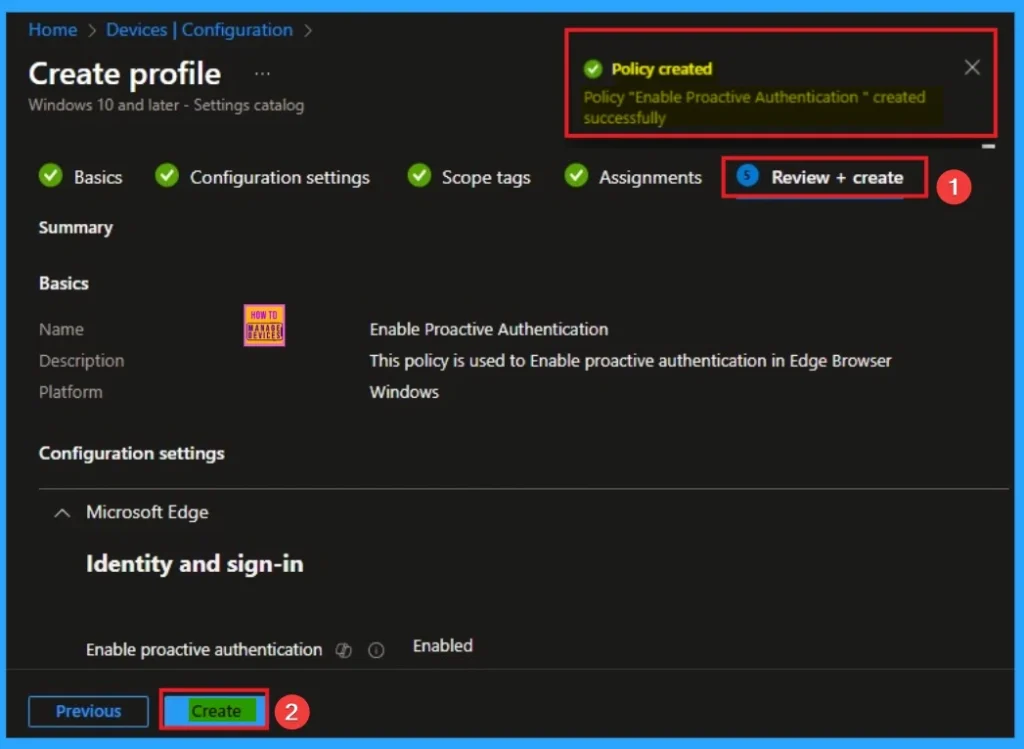Collapse the Microsoft Edge section
This screenshot has height=749, width=1024.
point(62,513)
